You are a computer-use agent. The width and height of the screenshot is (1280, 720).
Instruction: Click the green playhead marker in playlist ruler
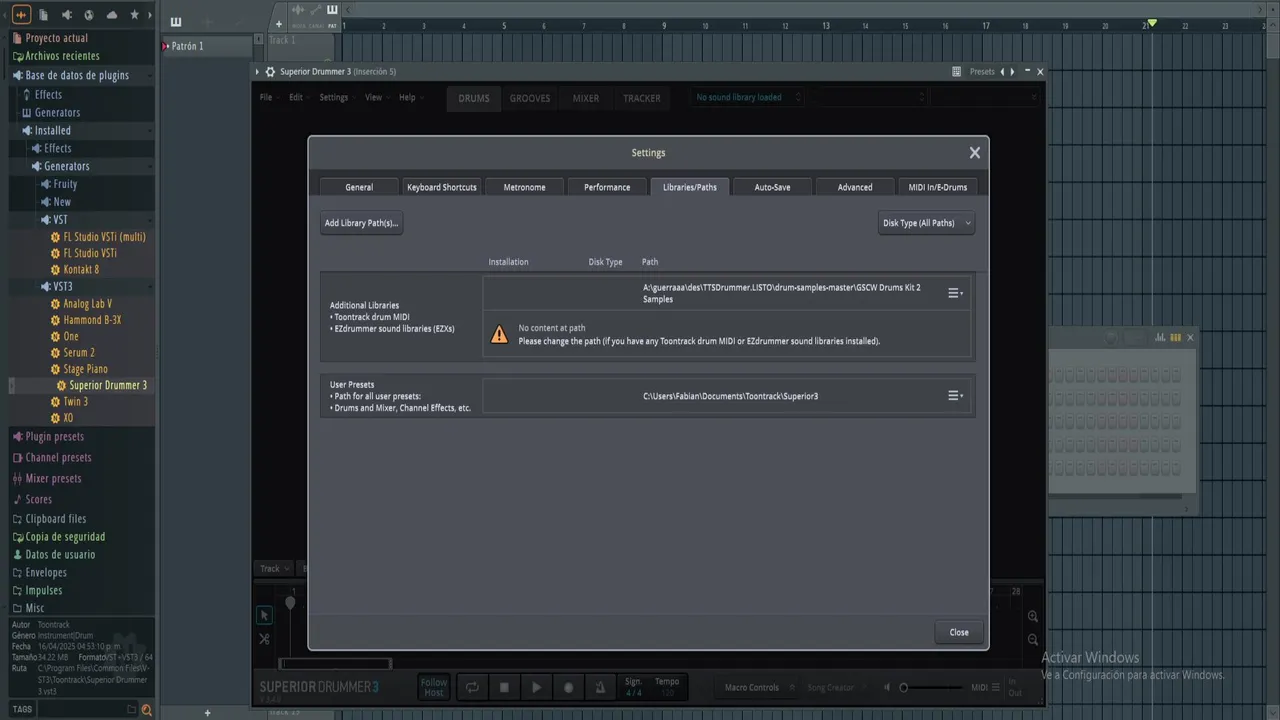click(1152, 23)
